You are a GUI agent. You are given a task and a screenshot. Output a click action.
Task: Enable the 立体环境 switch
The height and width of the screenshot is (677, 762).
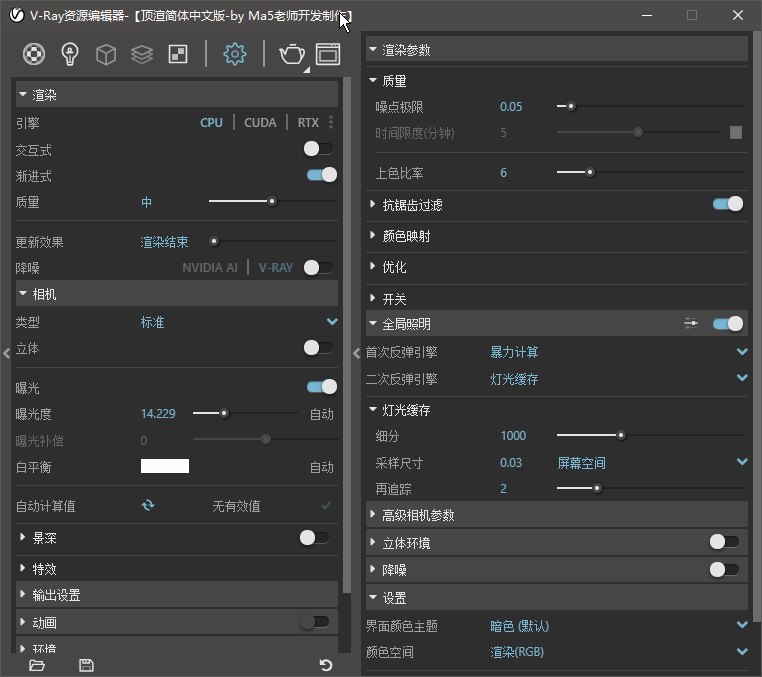725,541
